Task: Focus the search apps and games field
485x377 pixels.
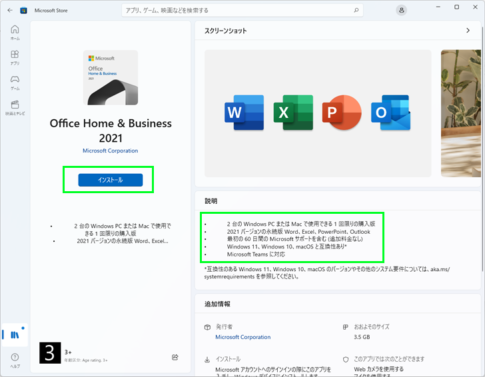Action: pyautogui.click(x=242, y=10)
